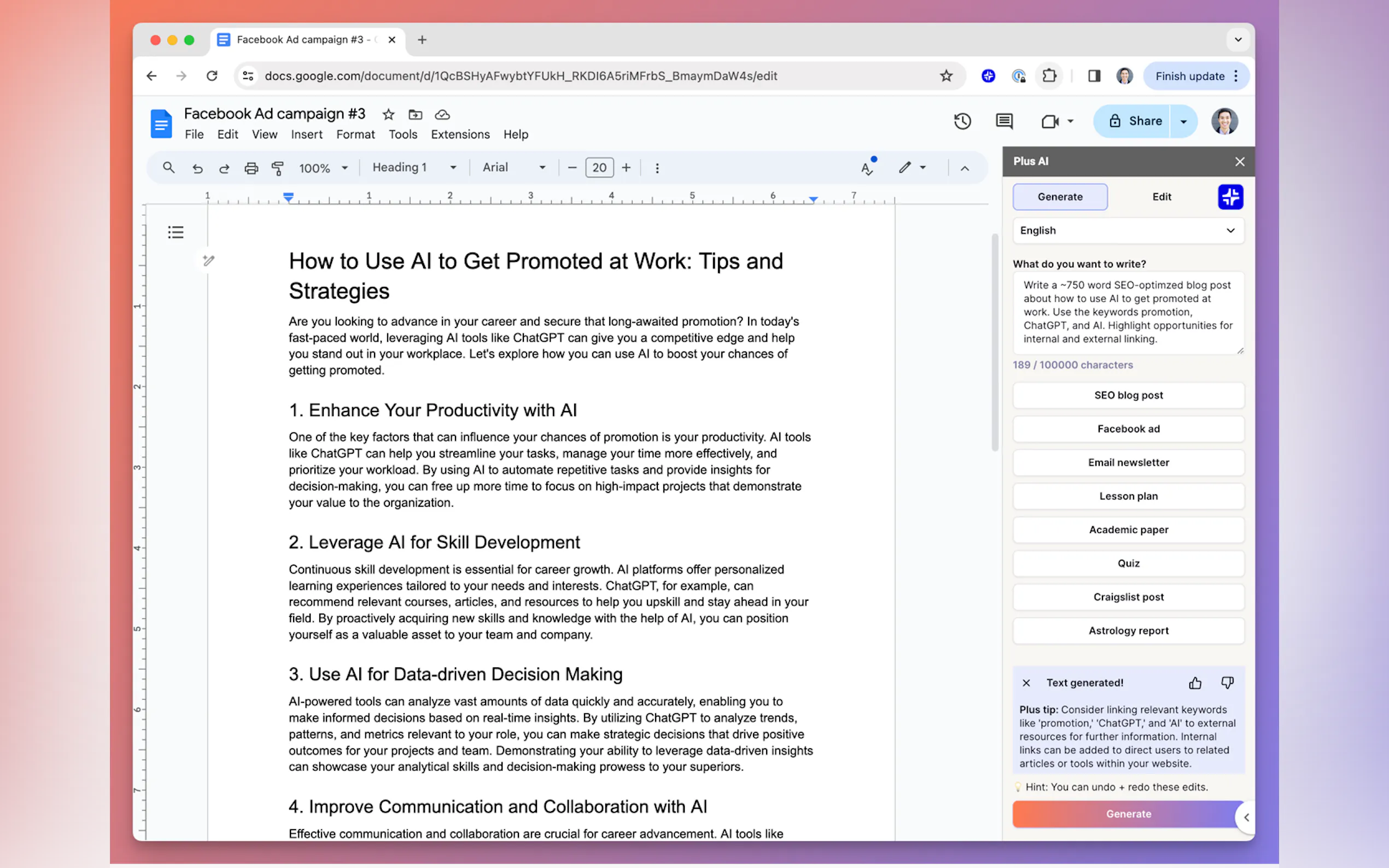
Task: Open Chrome profile avatar
Action: [1125, 76]
